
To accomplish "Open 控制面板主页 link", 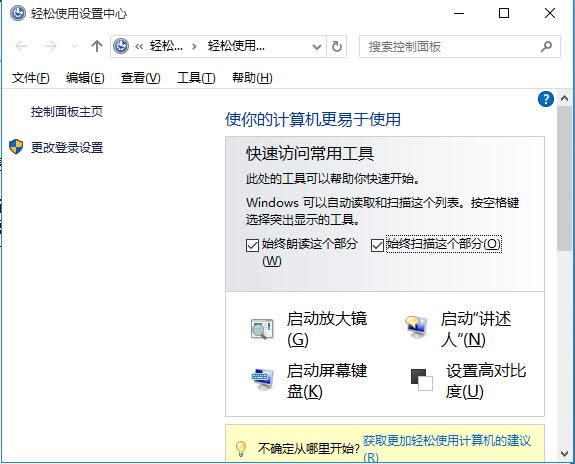I will [67, 112].
